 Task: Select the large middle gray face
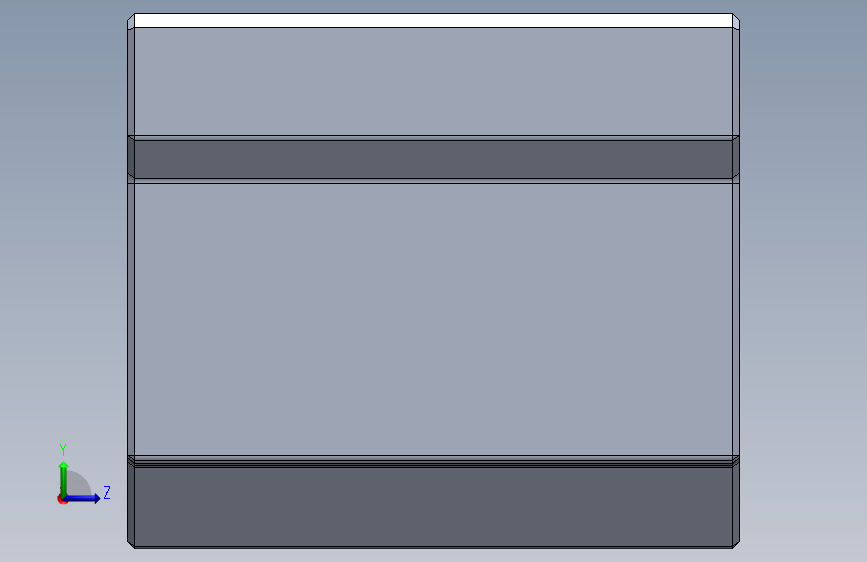(434, 319)
